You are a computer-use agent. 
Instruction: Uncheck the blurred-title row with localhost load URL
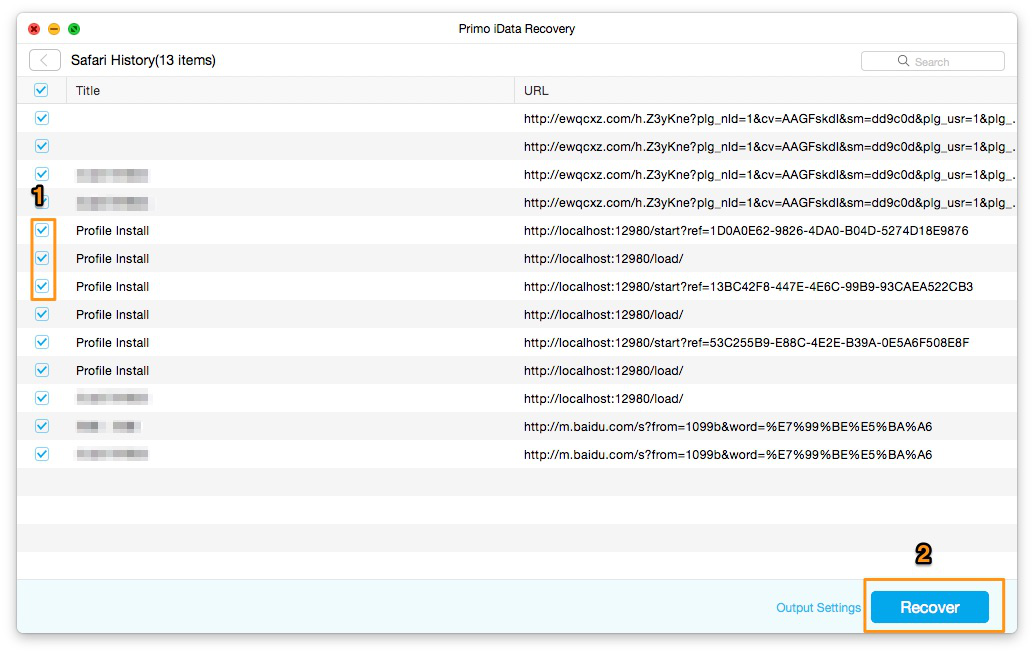[42, 398]
